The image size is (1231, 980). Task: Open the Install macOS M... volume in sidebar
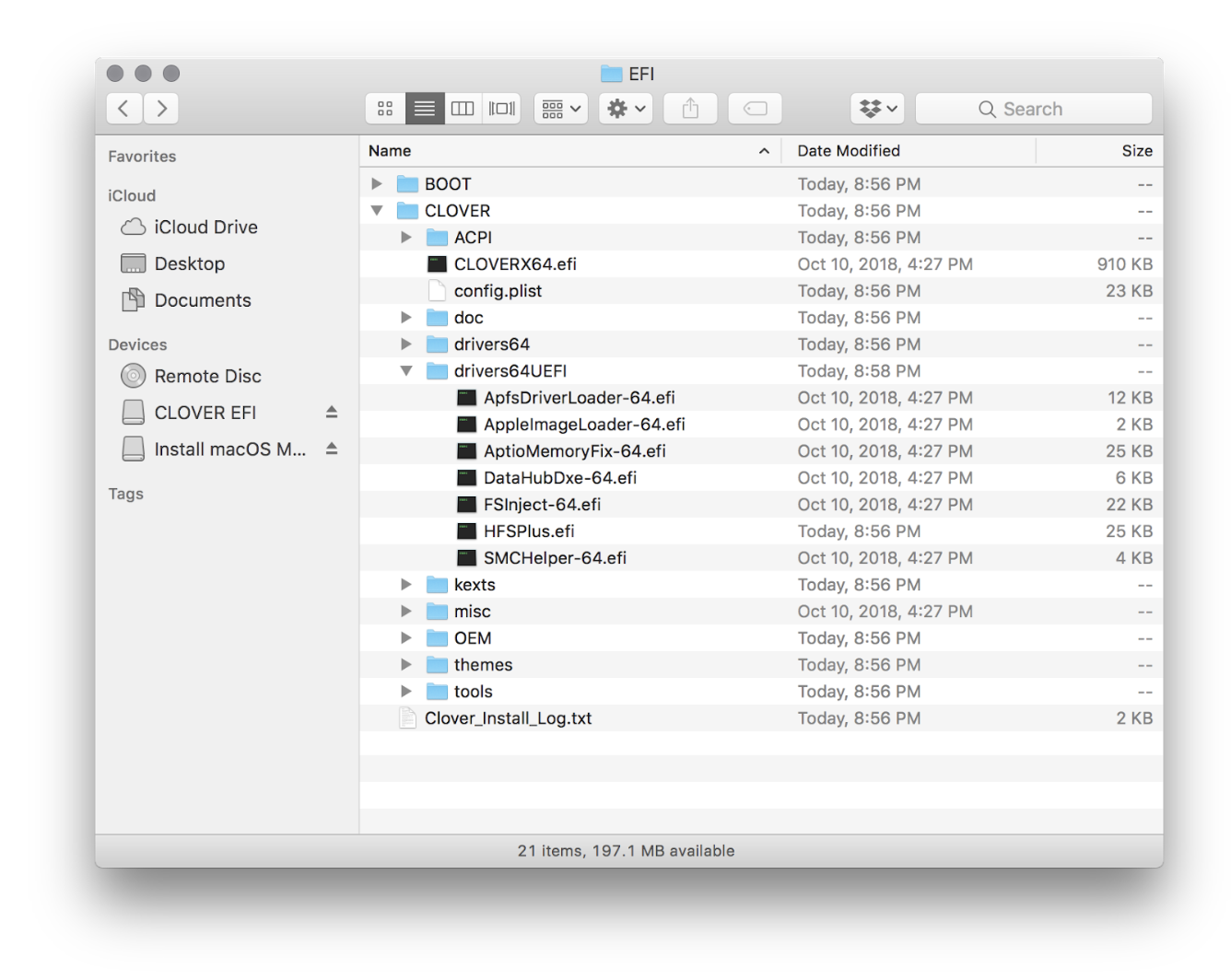(214, 449)
